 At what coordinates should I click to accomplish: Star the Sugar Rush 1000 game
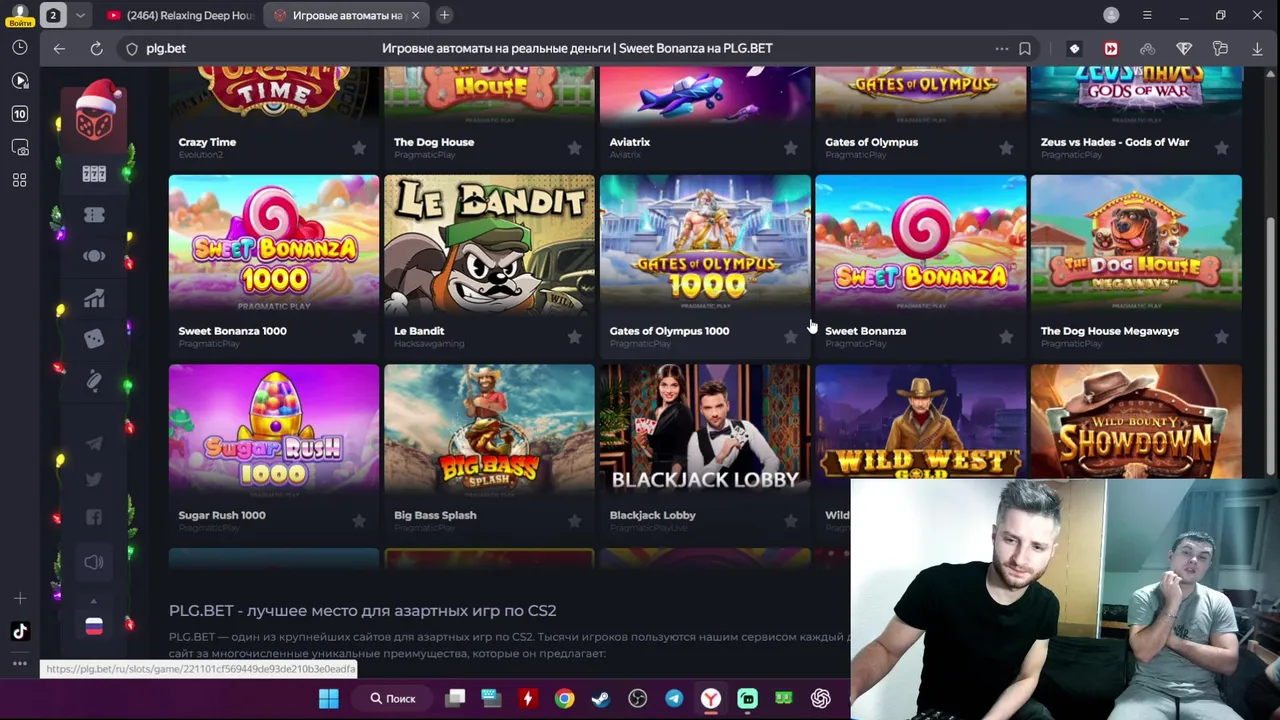click(x=359, y=521)
